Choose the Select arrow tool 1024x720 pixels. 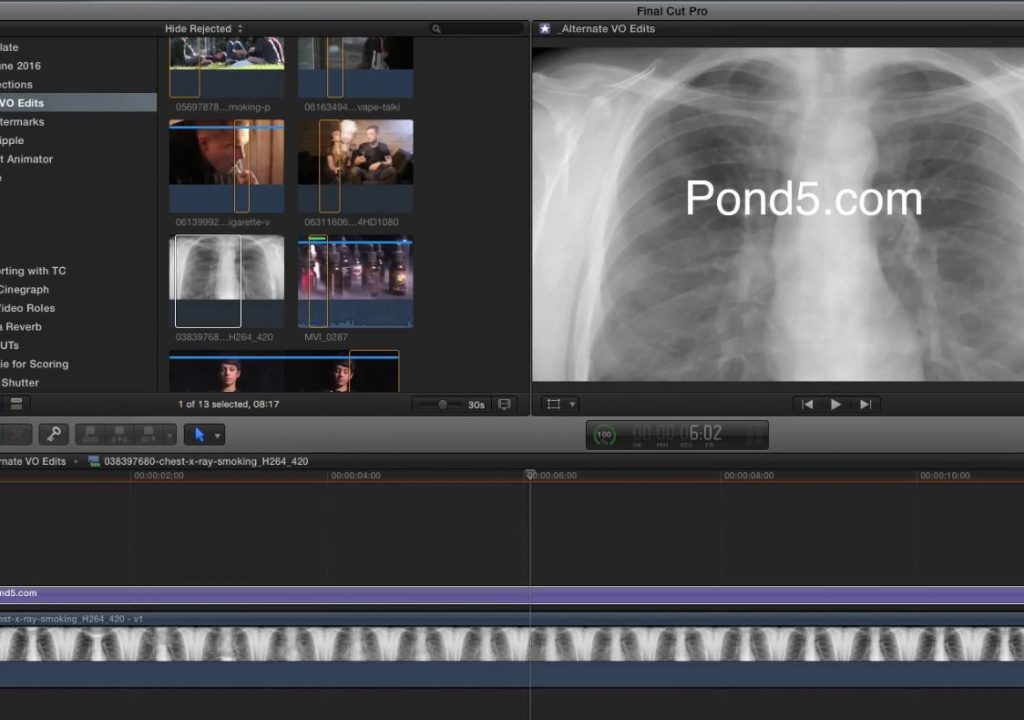click(x=199, y=434)
